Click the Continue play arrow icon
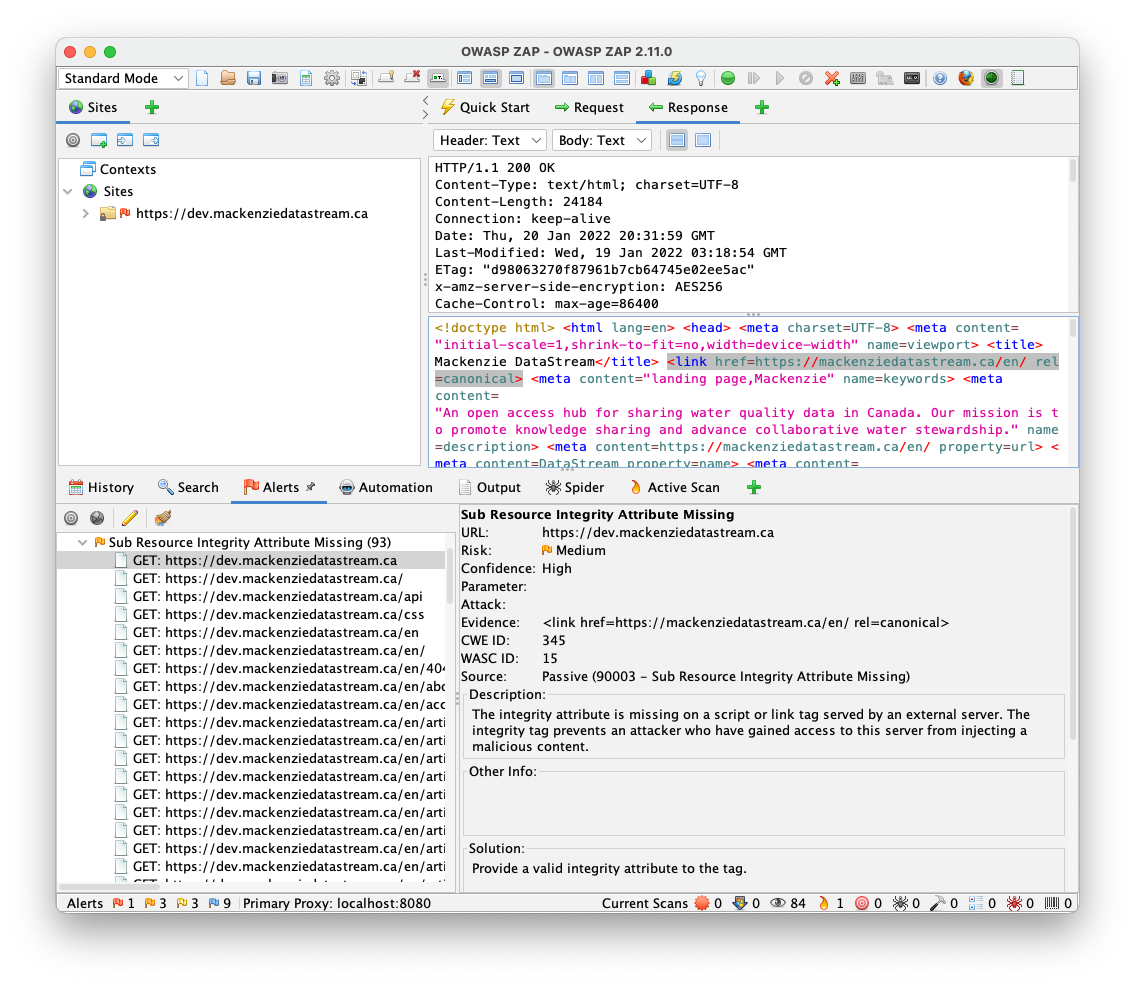Screen dimensions: 1135x987 tap(780, 78)
